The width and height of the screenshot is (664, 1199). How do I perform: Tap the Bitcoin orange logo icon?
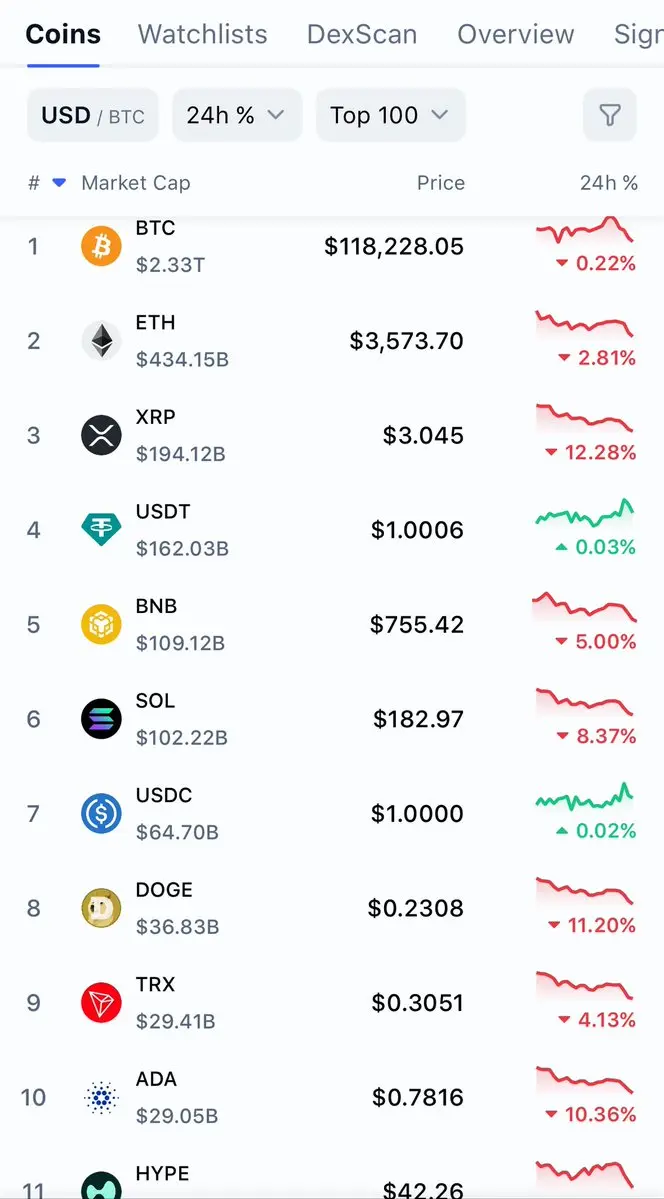click(101, 246)
